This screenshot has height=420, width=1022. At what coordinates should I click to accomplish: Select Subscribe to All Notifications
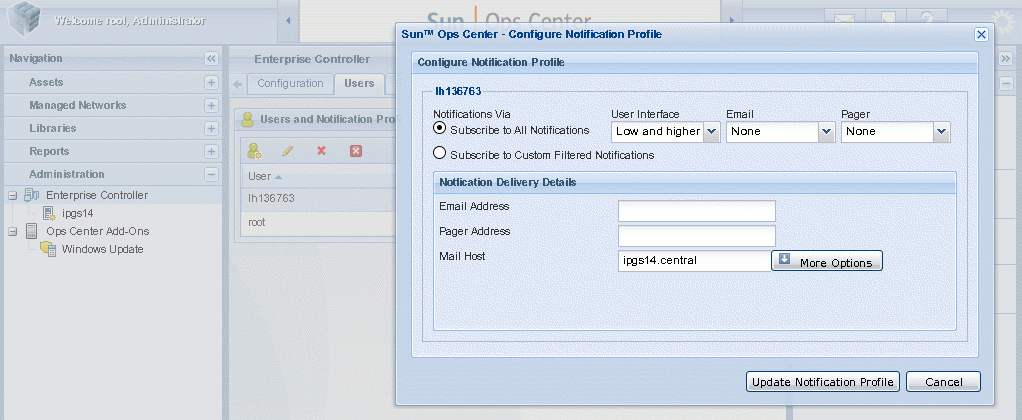pyautogui.click(x=440, y=128)
